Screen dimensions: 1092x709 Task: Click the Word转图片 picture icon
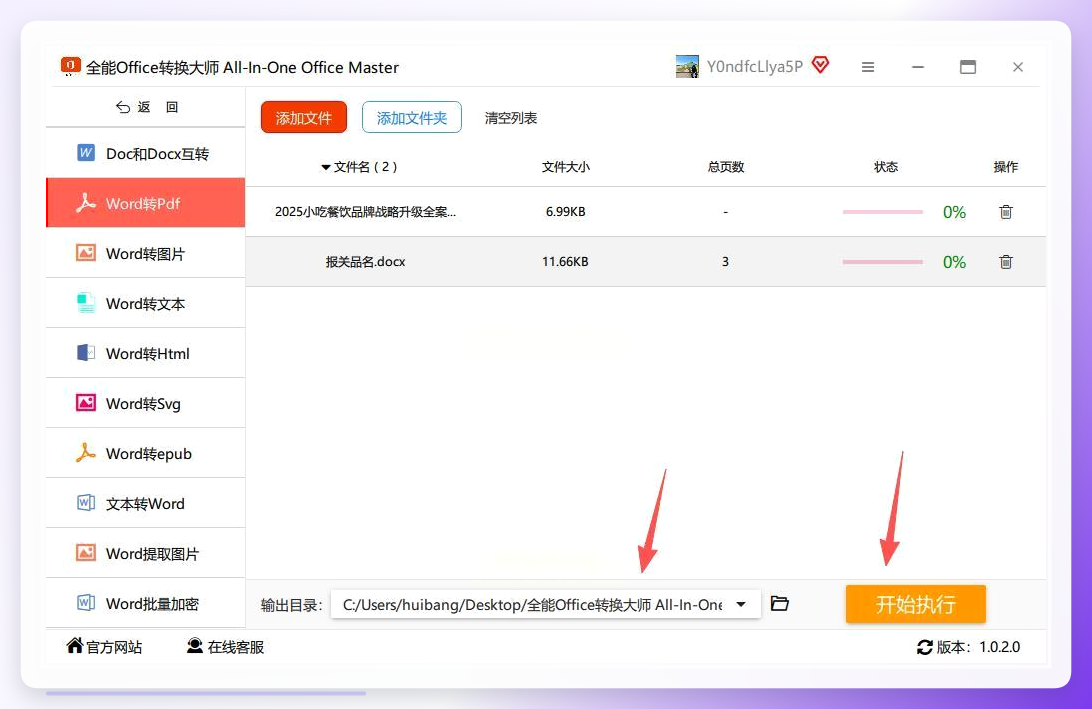pyautogui.click(x=86, y=252)
